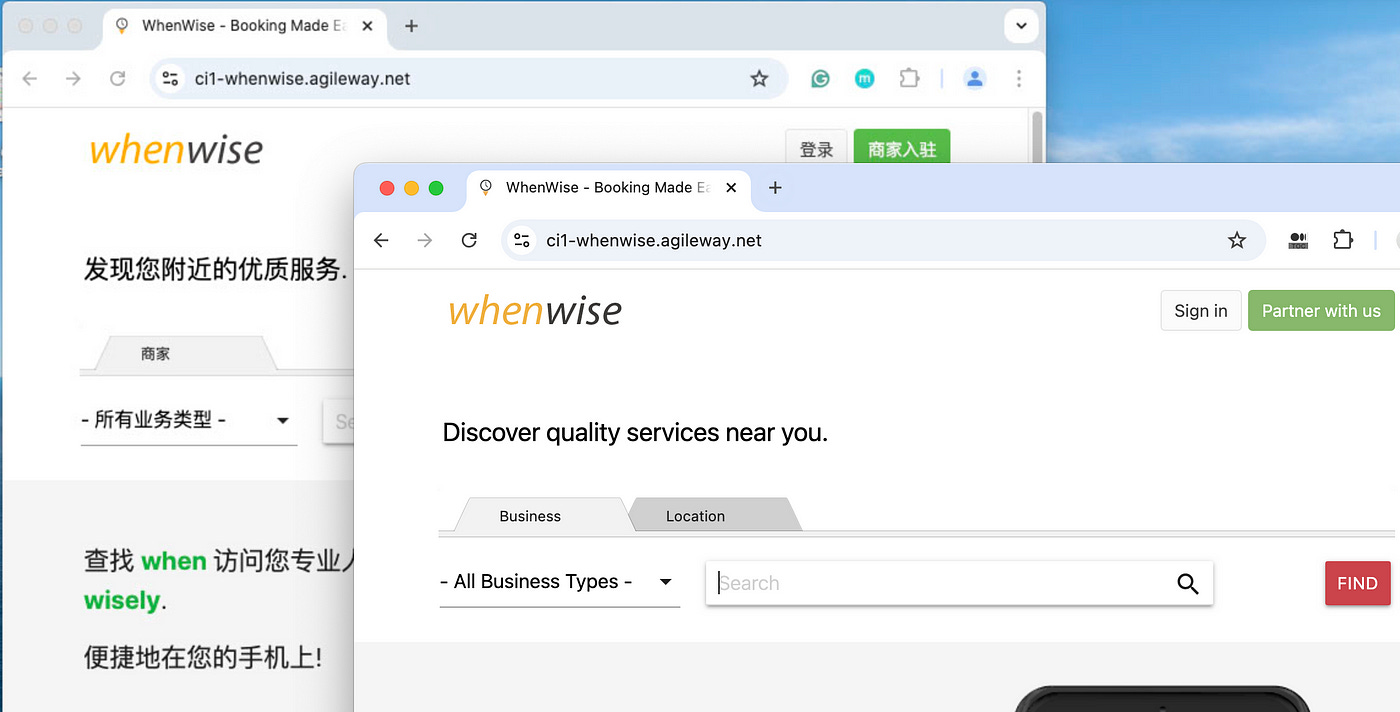1400x712 pixels.
Task: Switch to Business tab
Action: click(x=530, y=516)
